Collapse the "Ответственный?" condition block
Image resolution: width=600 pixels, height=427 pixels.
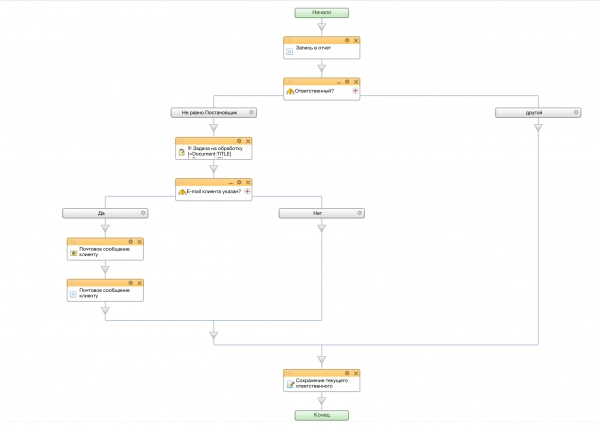(339, 81)
